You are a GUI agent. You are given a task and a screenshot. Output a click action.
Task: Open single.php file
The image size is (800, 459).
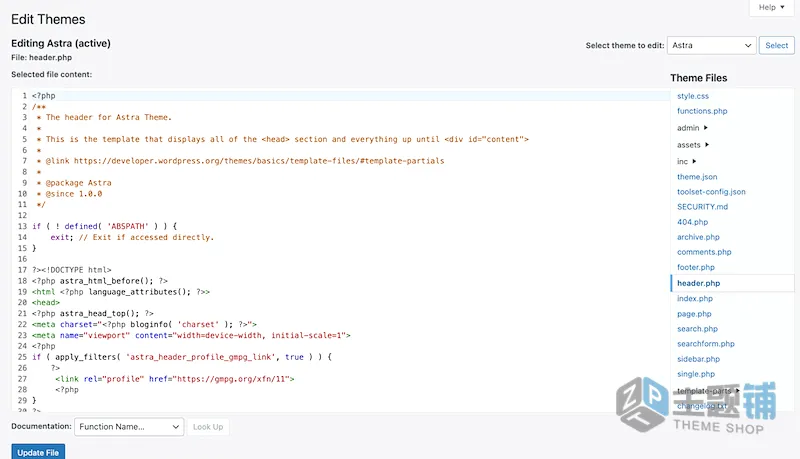(x=696, y=374)
